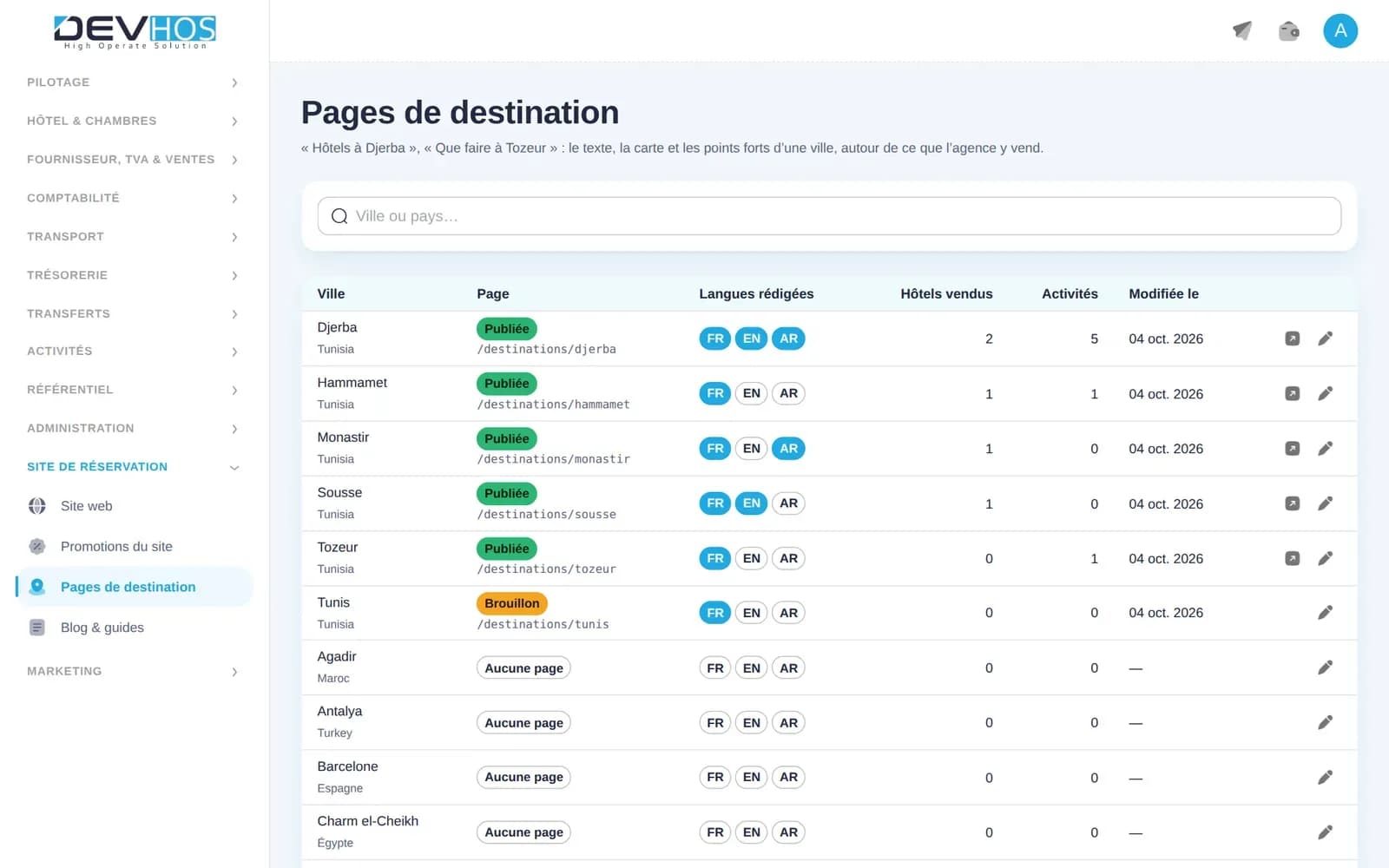Viewport: 1389px width, 868px height.
Task: Click the Agadir row pencil icon
Action: click(1325, 667)
